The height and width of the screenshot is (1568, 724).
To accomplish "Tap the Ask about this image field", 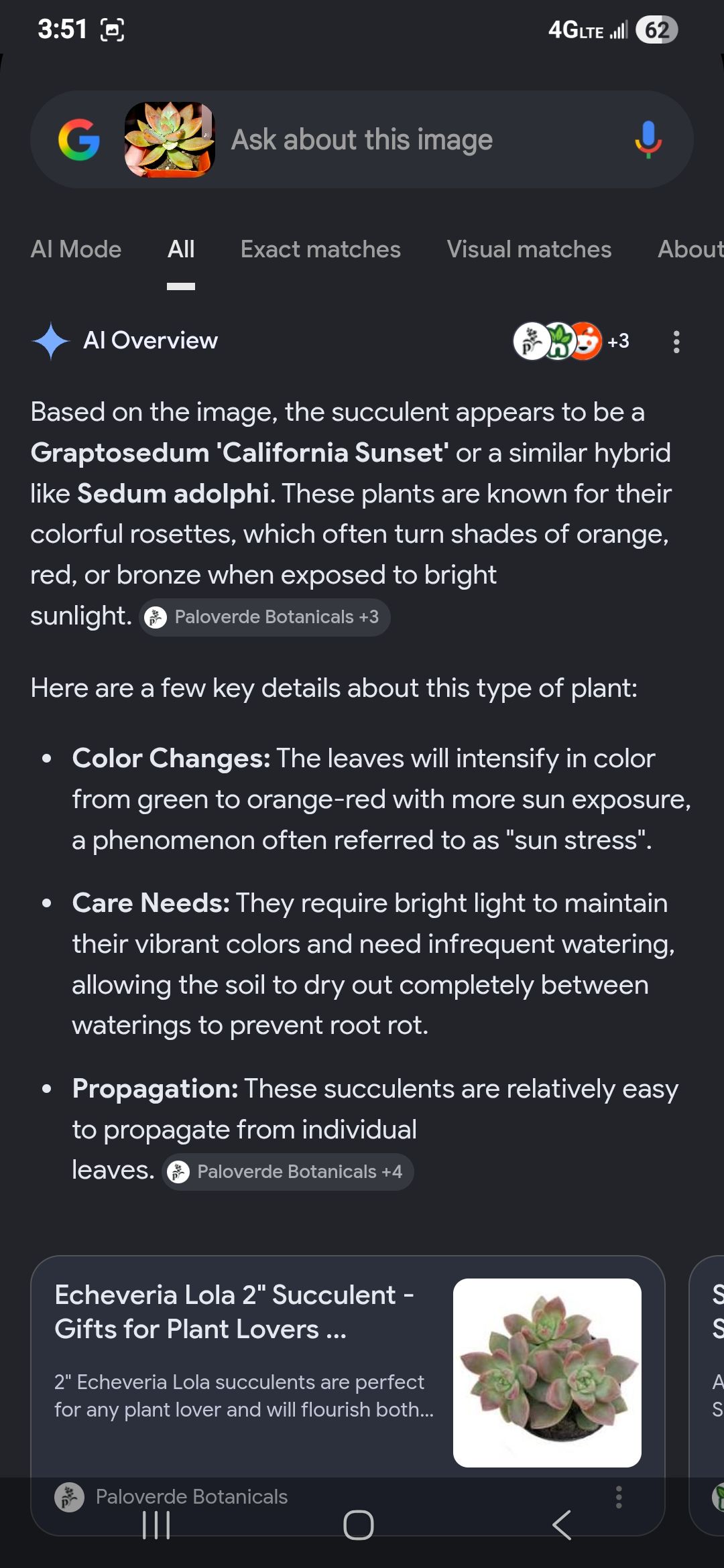I will click(362, 140).
